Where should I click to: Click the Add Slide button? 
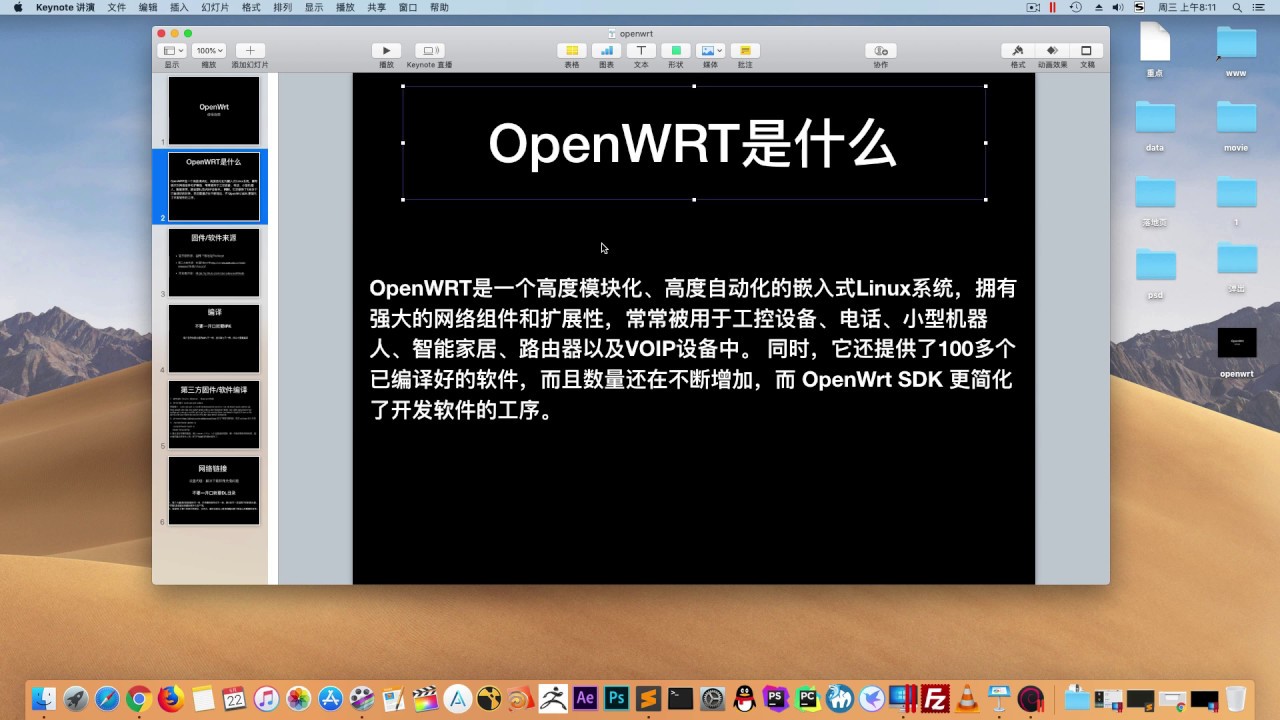(x=250, y=51)
